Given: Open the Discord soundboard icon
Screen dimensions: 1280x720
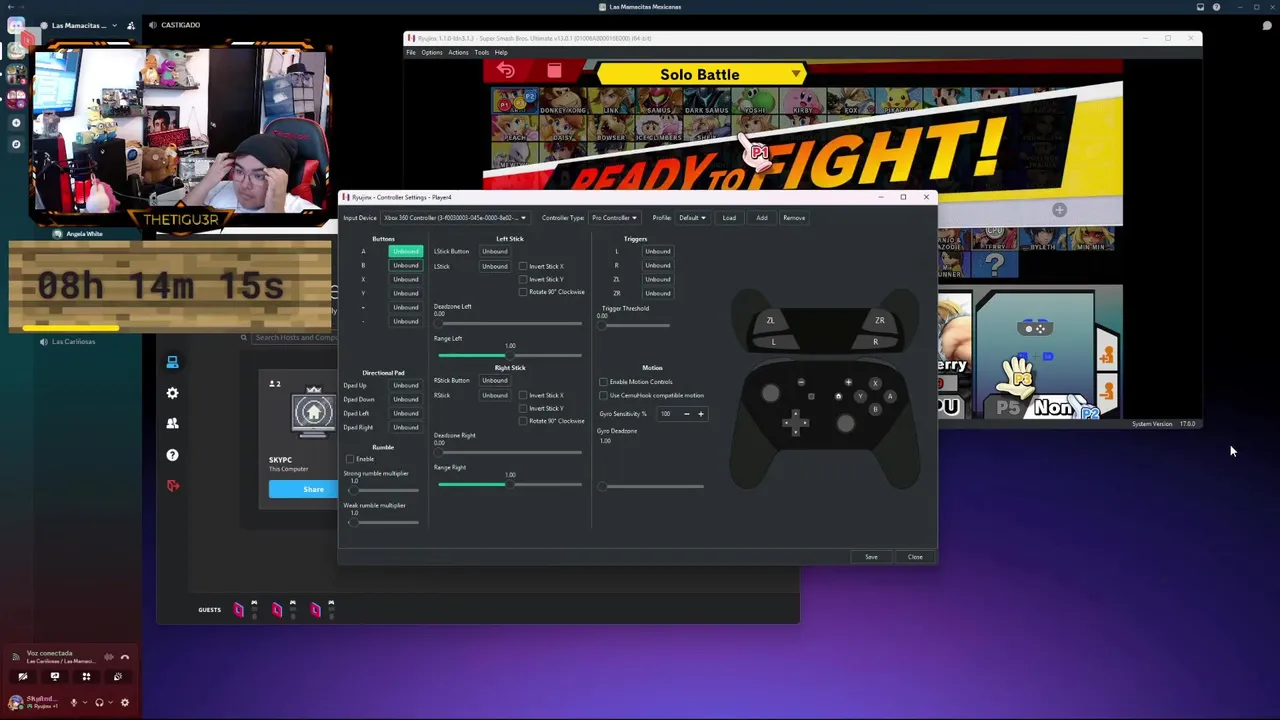Looking at the screenshot, I should [117, 677].
